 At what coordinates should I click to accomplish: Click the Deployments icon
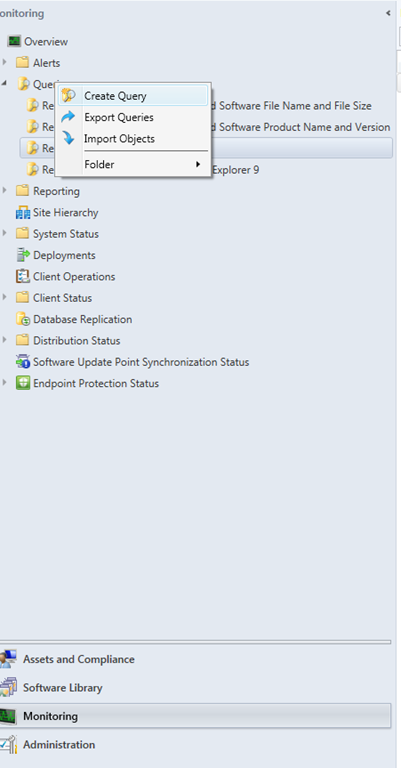pyautogui.click(x=23, y=255)
